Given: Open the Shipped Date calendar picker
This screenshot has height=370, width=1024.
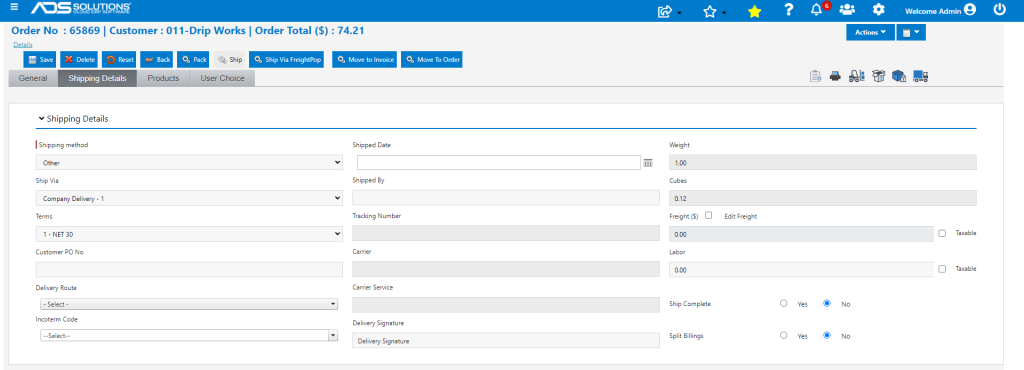Looking at the screenshot, I should (x=647, y=162).
